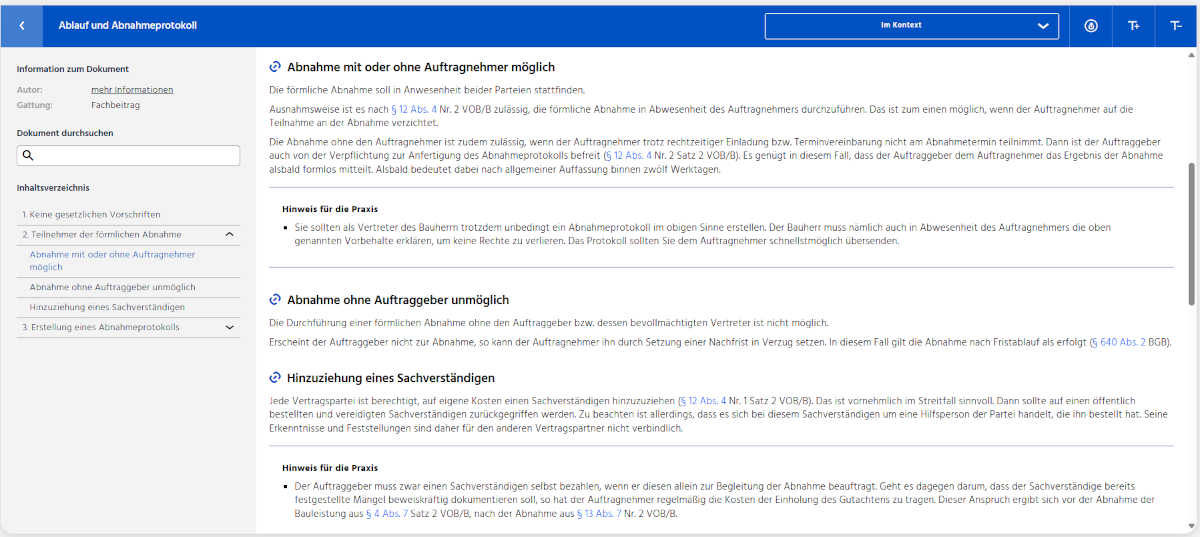Go to '1. Keine gesetzlichen Vorschriften' in contents
Image resolution: width=1200 pixels, height=537 pixels.
91,214
